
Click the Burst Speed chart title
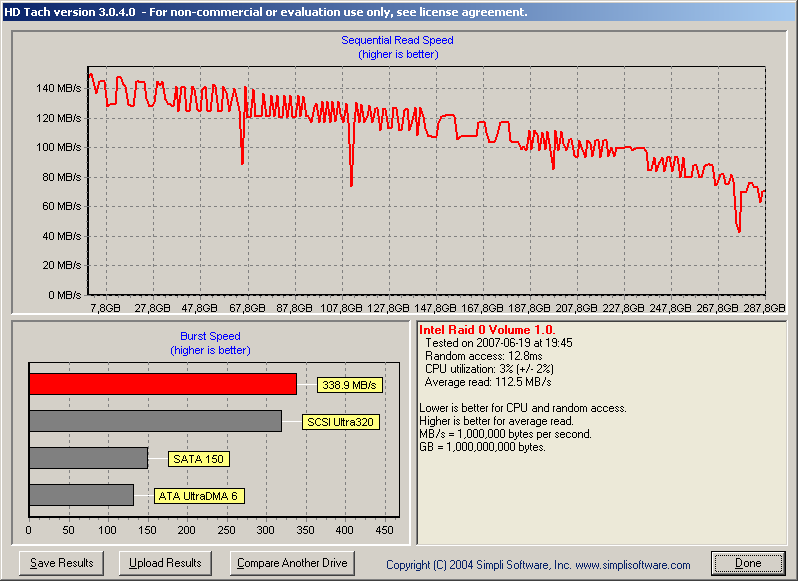point(210,336)
